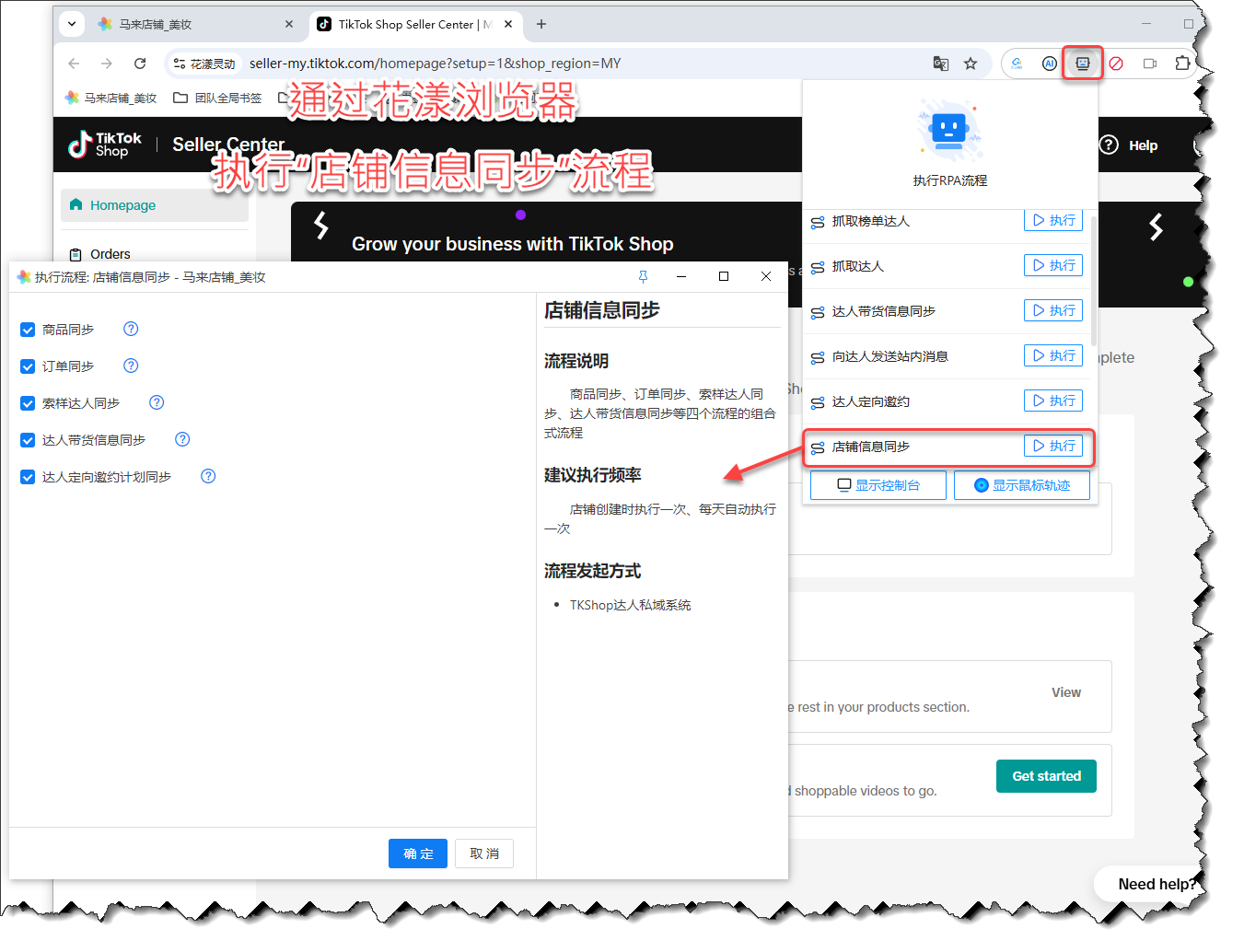1244x952 pixels.
Task: Click the browser forward arrow
Action: (x=107, y=64)
